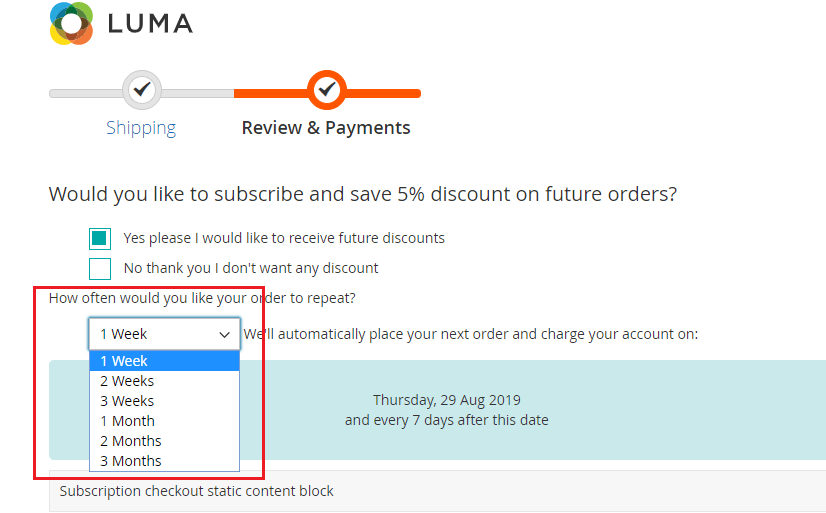826x513 pixels.
Task: Select the highlighted '1 Week' list option
Action: point(164,361)
